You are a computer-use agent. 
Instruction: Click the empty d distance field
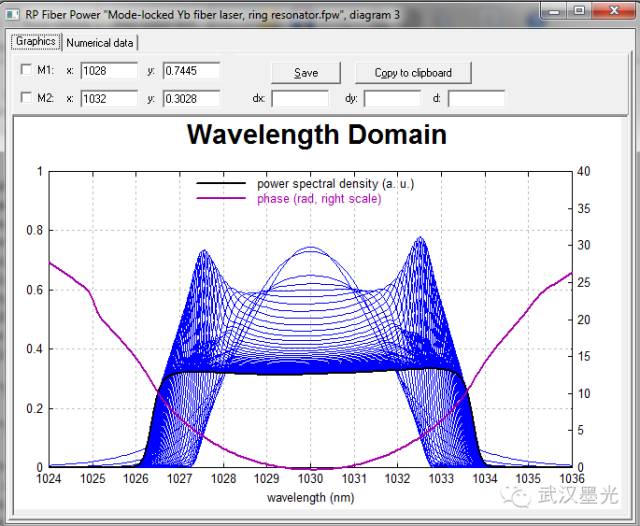click(476, 98)
